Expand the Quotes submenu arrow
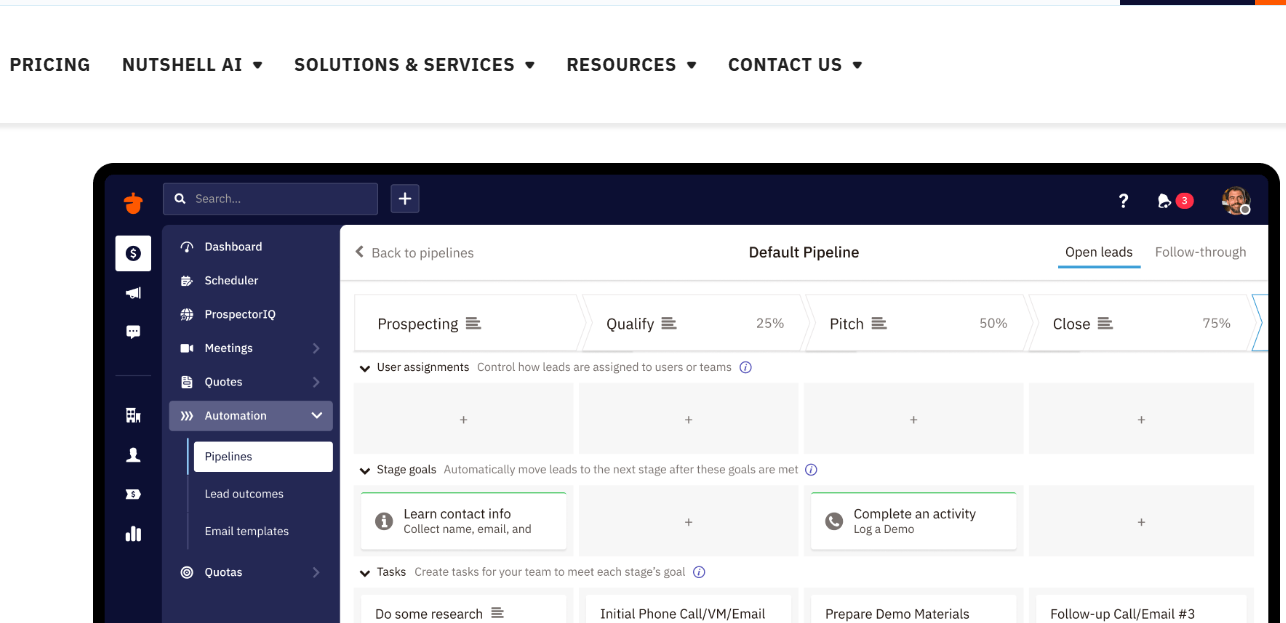Viewport: 1286px width, 623px height. pos(316,382)
